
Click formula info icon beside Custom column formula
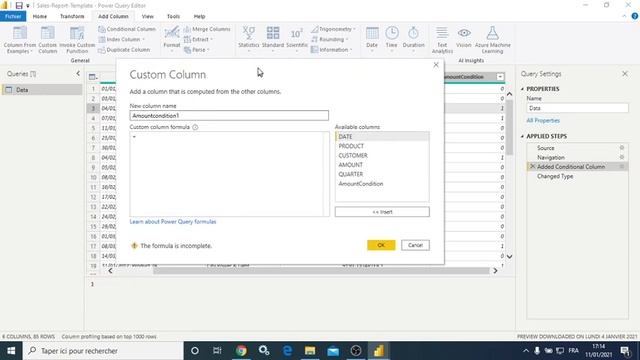pos(195,127)
